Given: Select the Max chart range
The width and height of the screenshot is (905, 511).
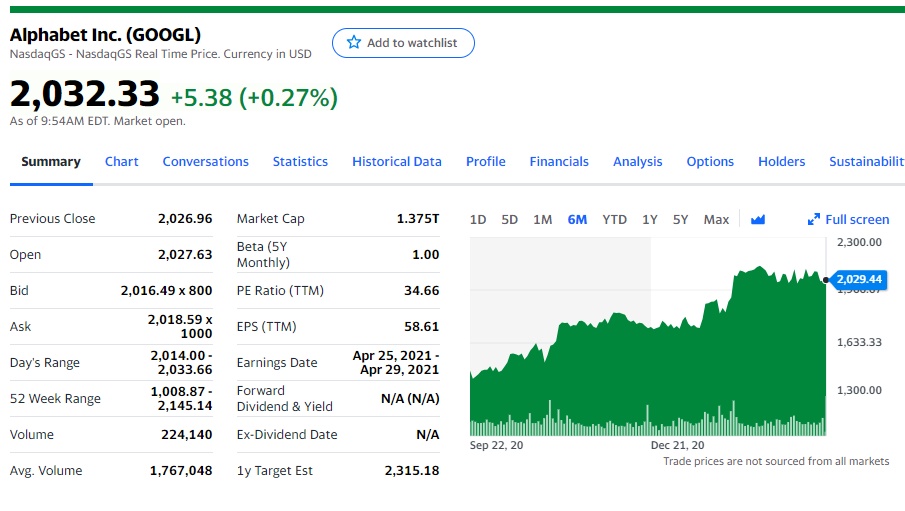Looking at the screenshot, I should pos(716,219).
